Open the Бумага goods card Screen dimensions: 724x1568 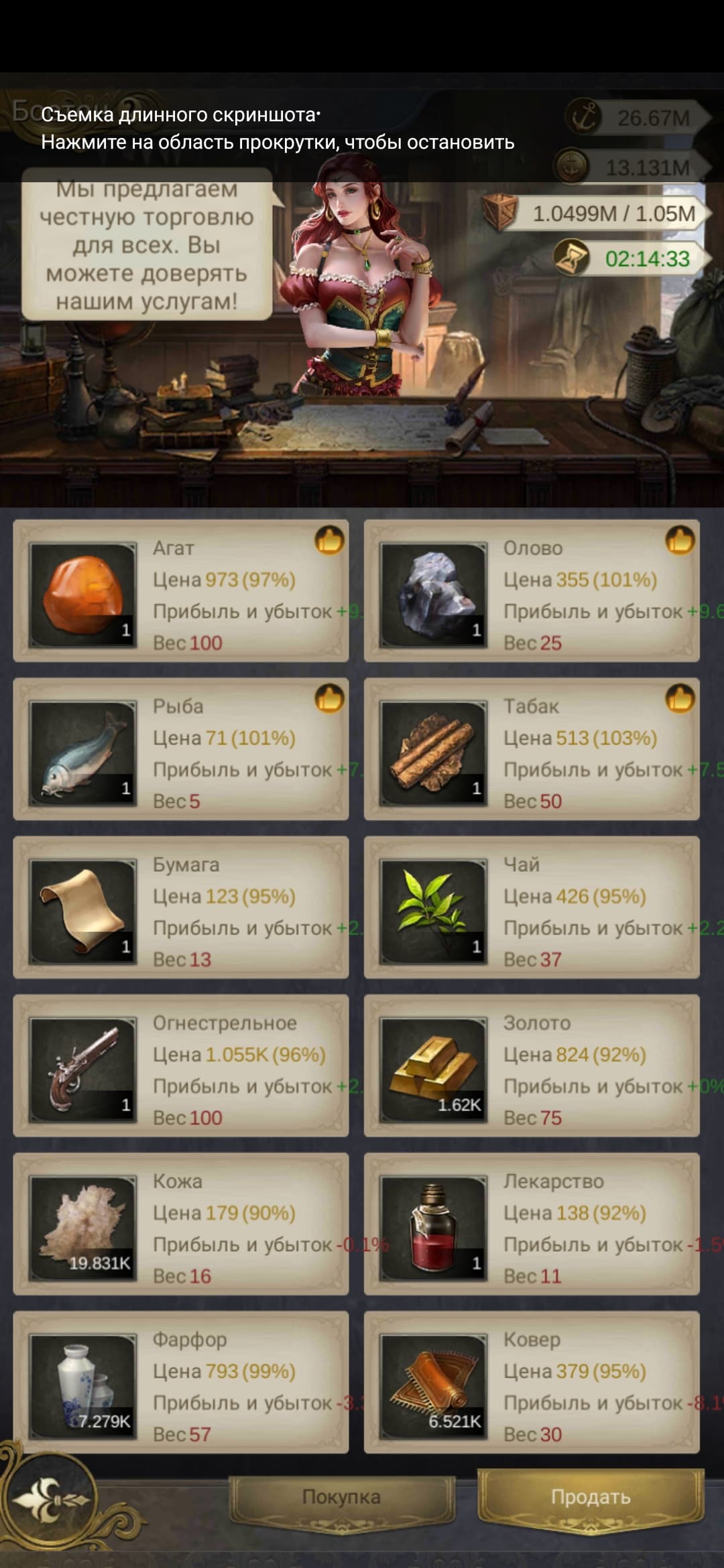181,907
